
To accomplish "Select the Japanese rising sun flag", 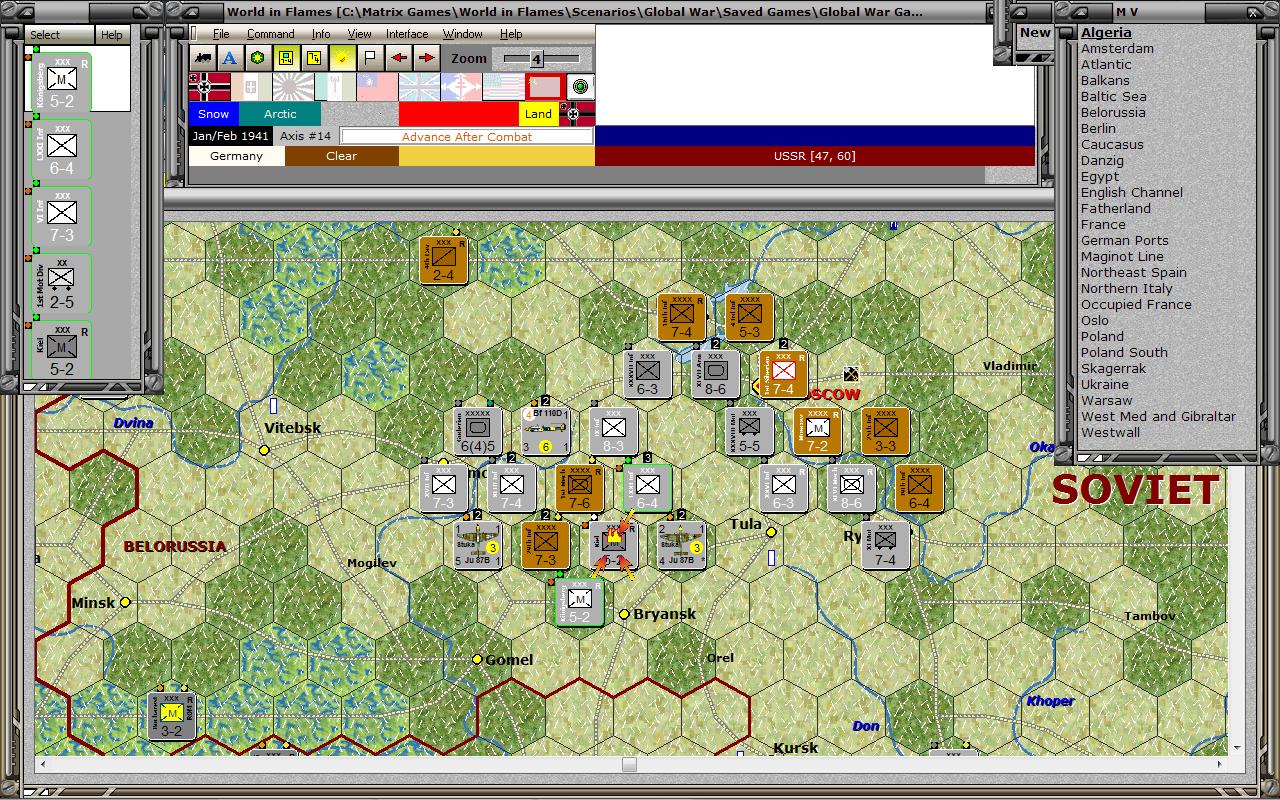I will point(293,87).
